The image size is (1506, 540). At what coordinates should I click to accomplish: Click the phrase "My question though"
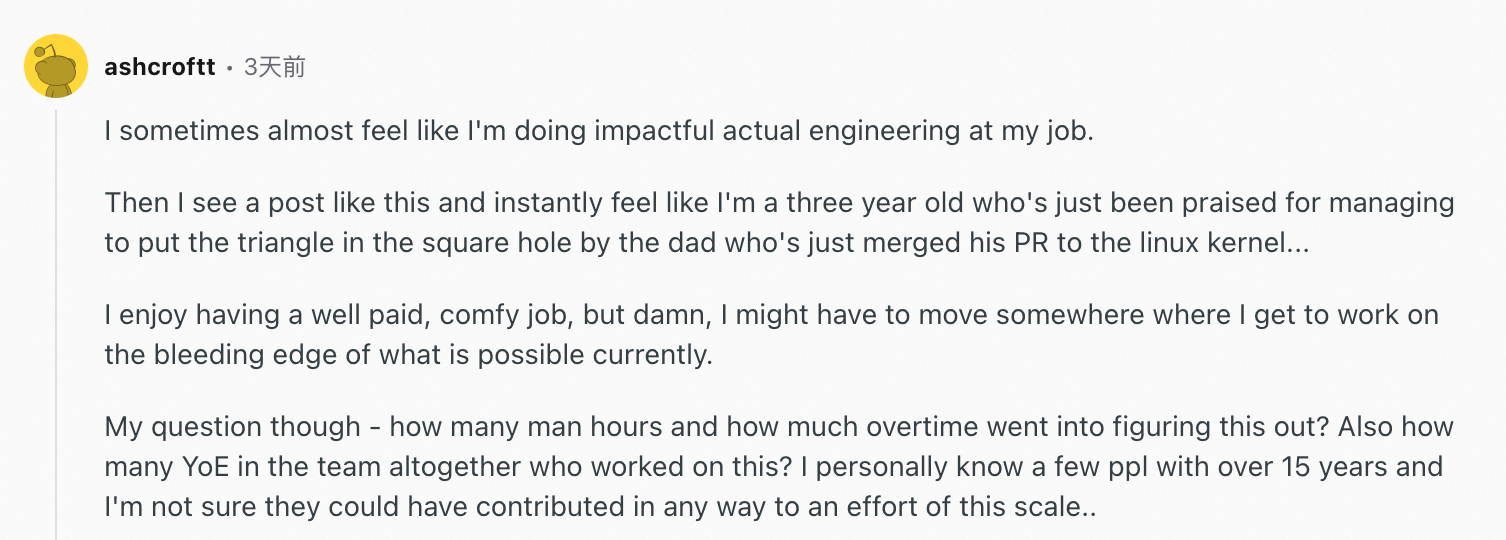click(232, 427)
